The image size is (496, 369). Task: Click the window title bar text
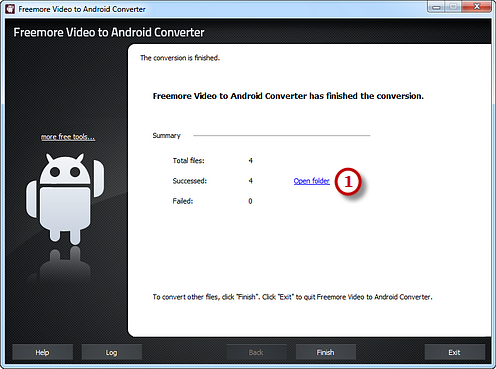tap(82, 9)
